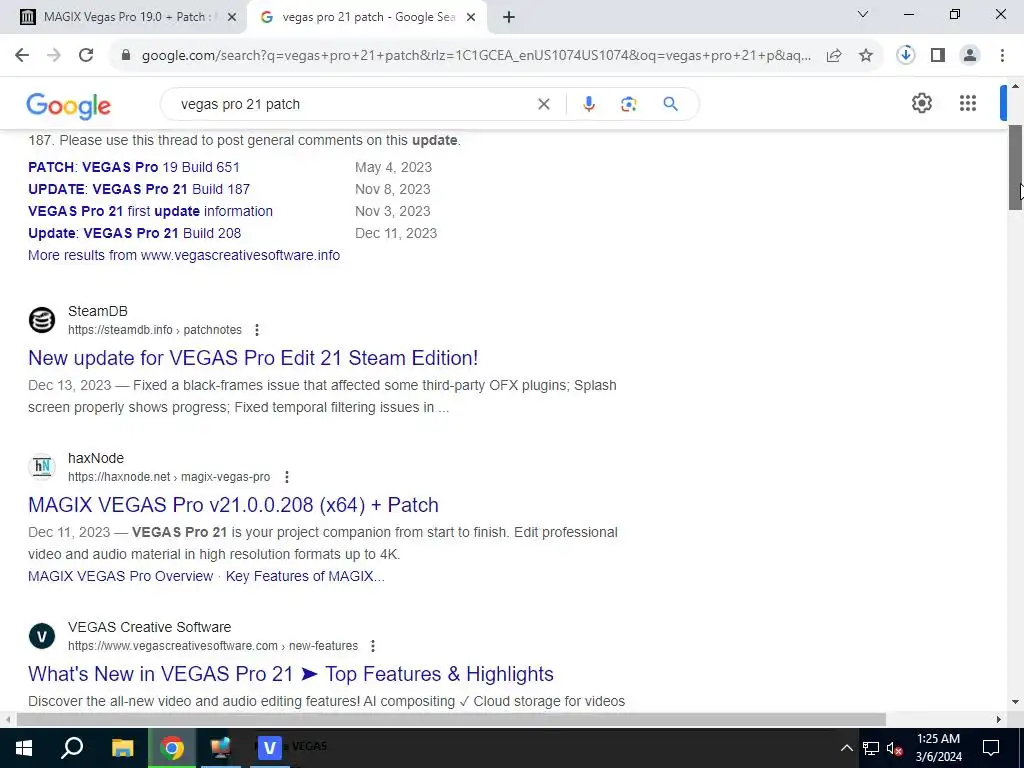Open Update: VEGAS Pro 21 Build 208
This screenshot has height=768, width=1024.
(x=135, y=233)
